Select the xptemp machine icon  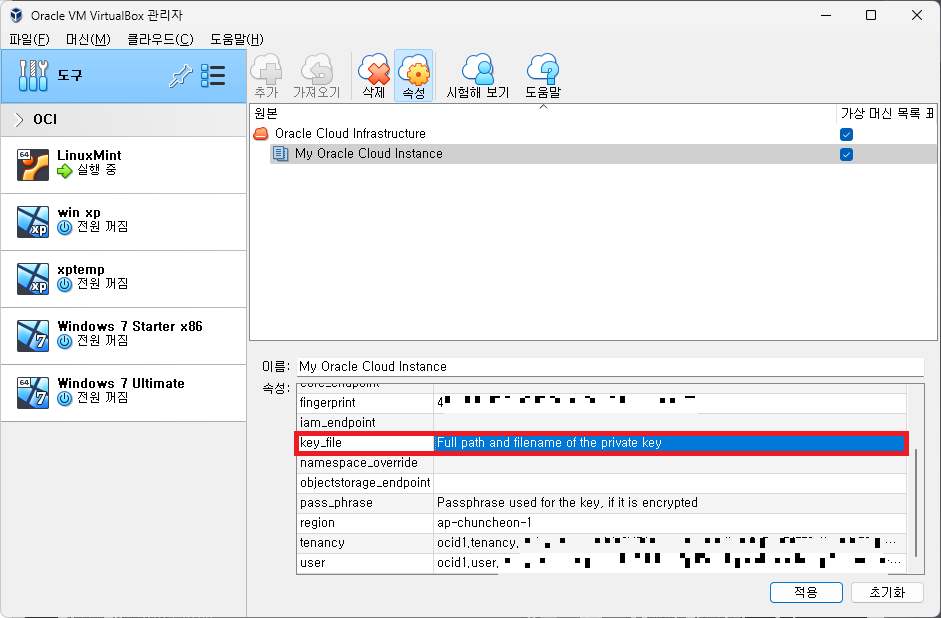(33, 279)
